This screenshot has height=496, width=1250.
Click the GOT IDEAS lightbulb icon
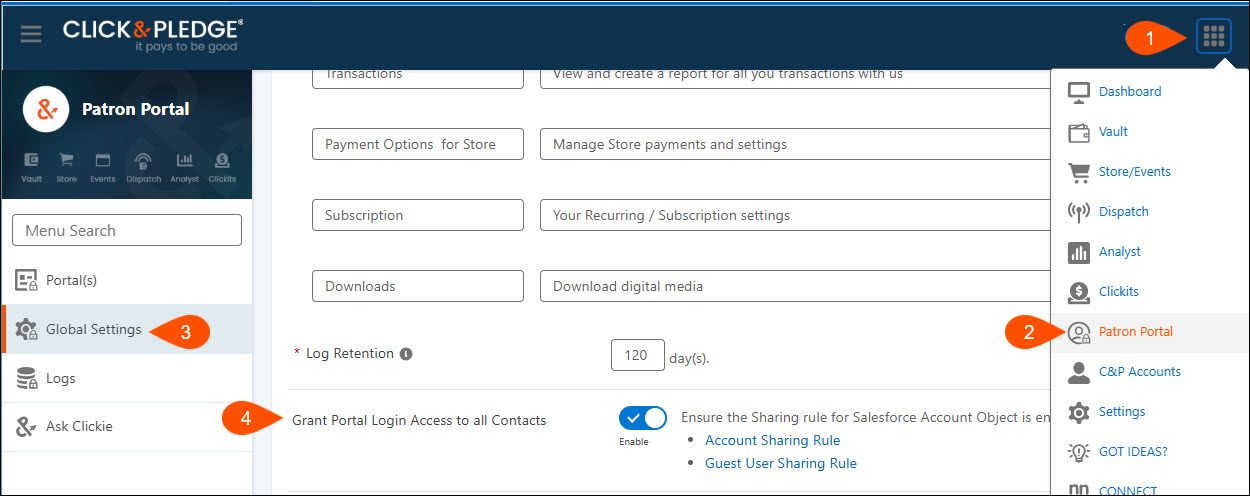[x=1079, y=452]
